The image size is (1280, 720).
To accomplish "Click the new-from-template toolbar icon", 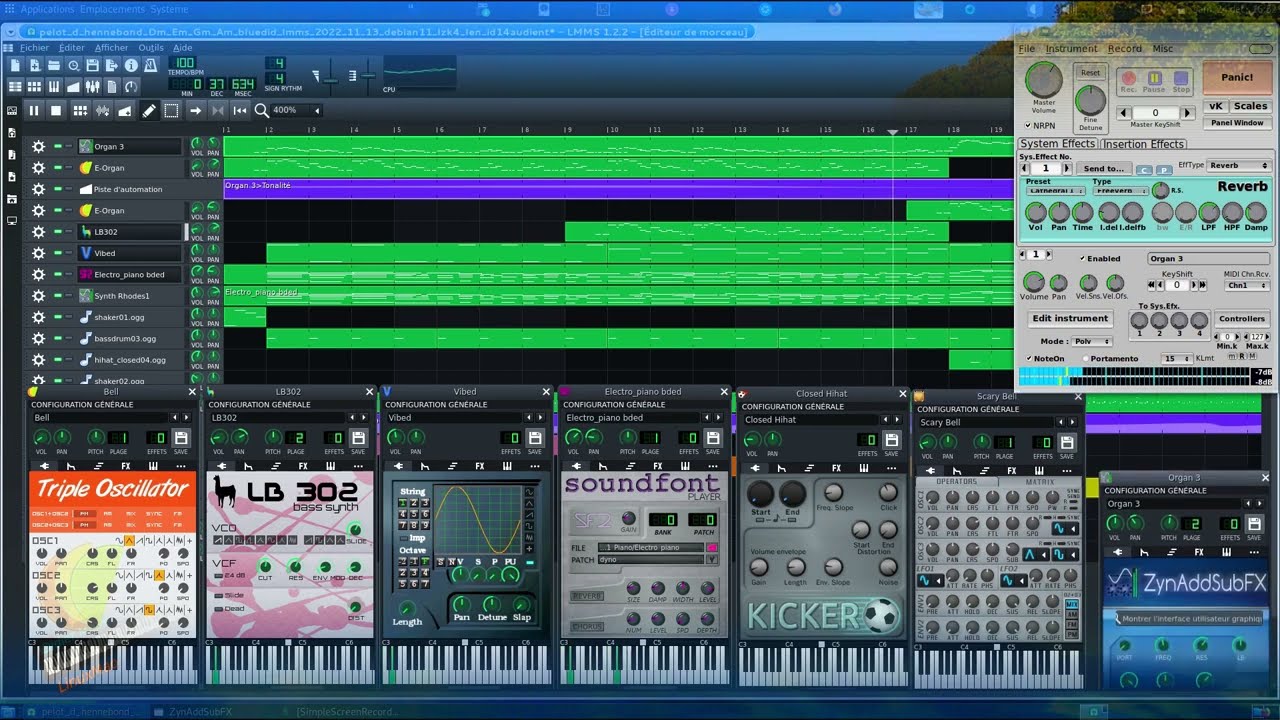I will click(x=35, y=65).
